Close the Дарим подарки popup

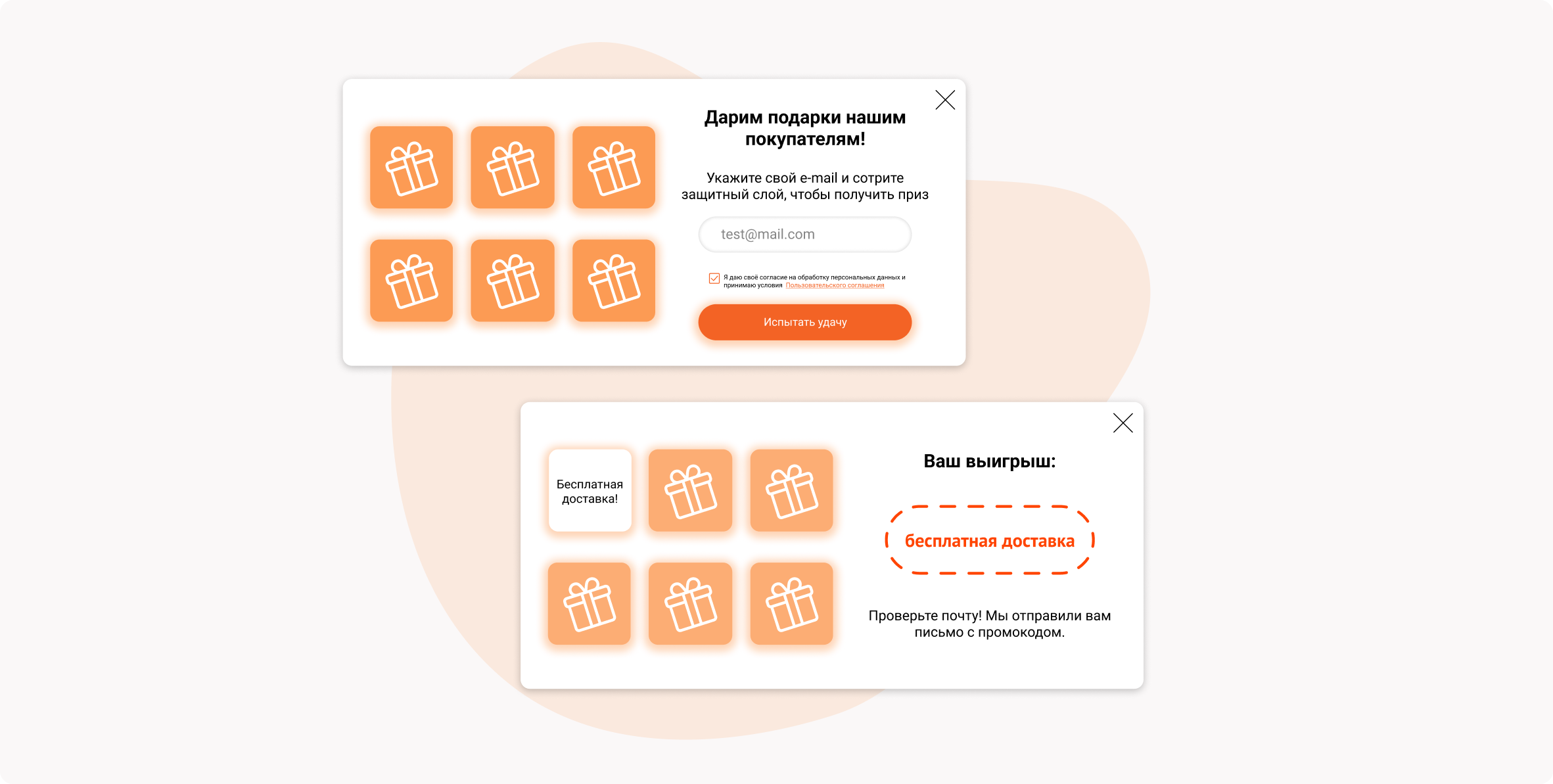(x=945, y=100)
